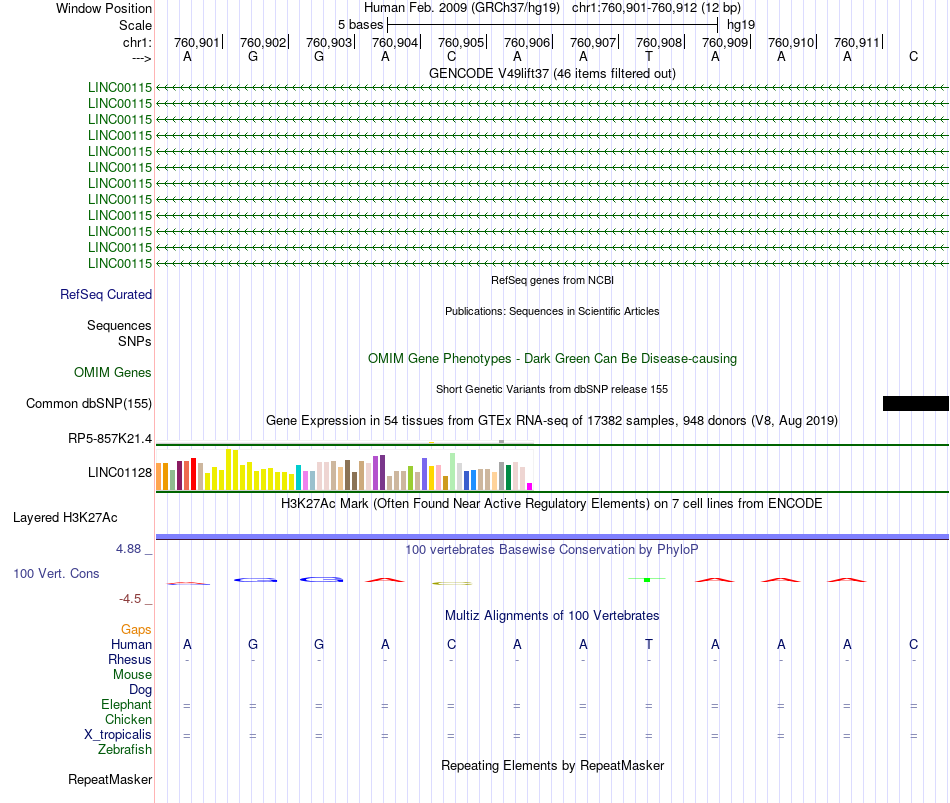Screen dimensions: 950x803
Task: Click the 760,906 position label
Action: 526,42
